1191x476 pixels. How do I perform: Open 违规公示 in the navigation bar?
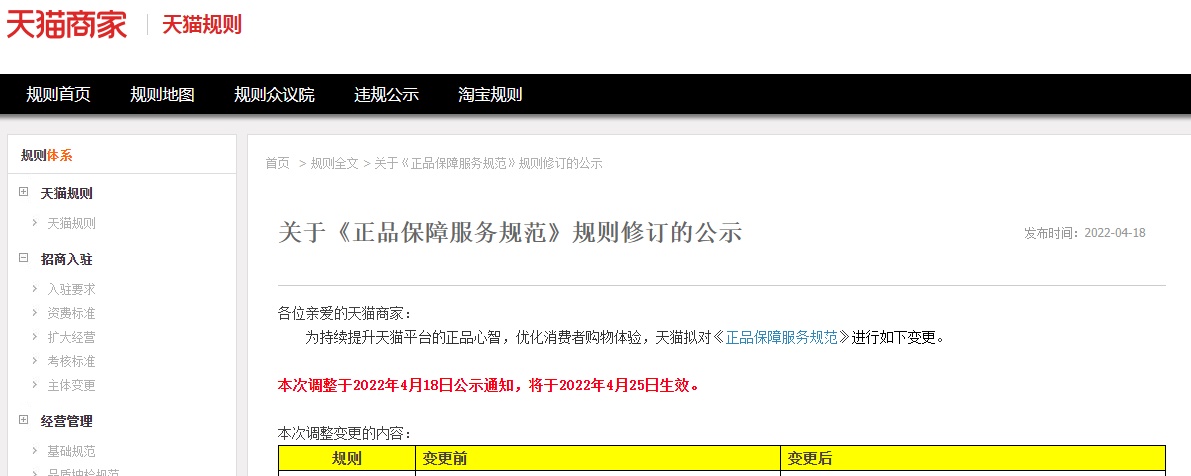coord(386,95)
